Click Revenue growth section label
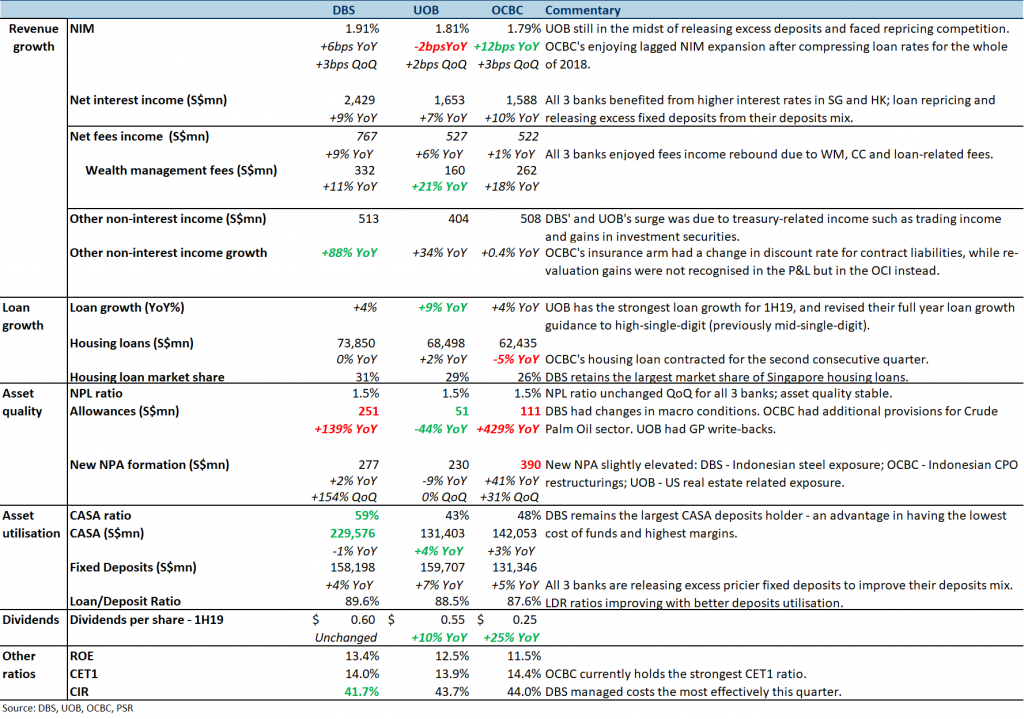Screen dimensions: 1024x719 [33, 37]
